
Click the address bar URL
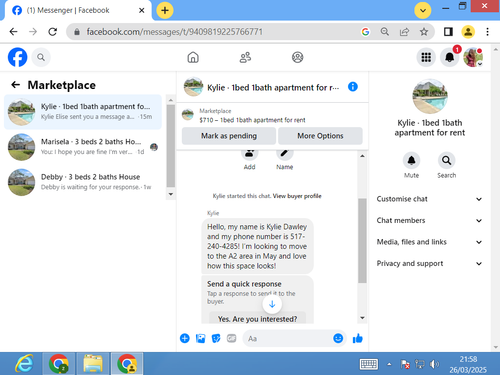tap(175, 32)
